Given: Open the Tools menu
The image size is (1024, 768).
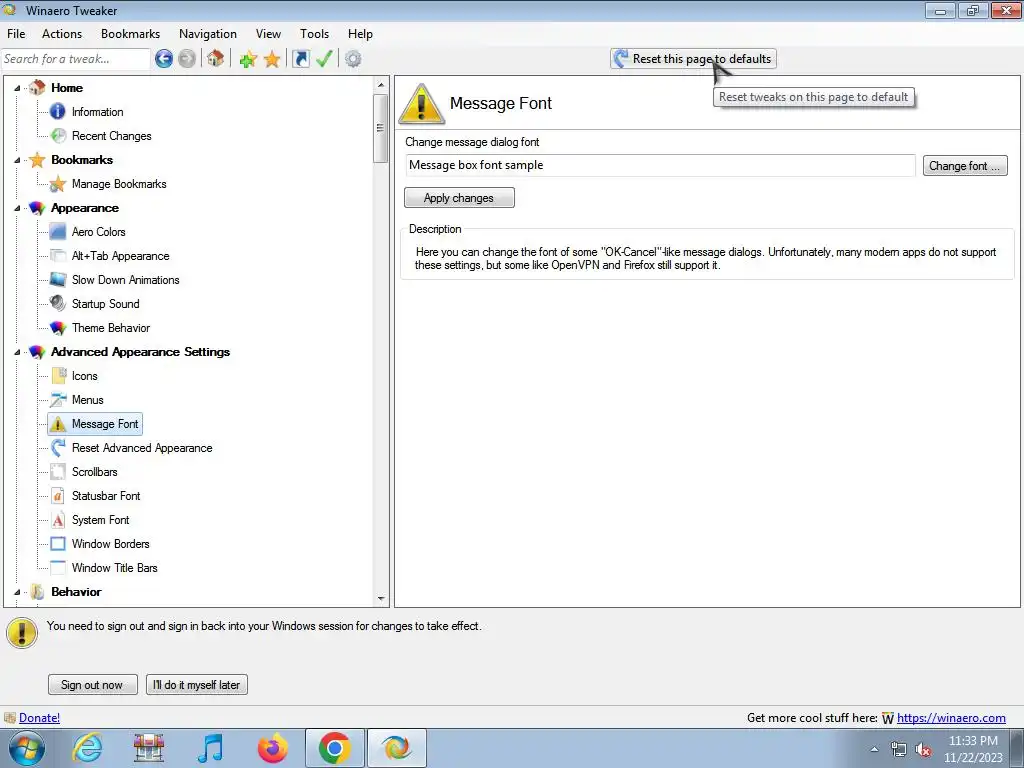Looking at the screenshot, I should [314, 34].
